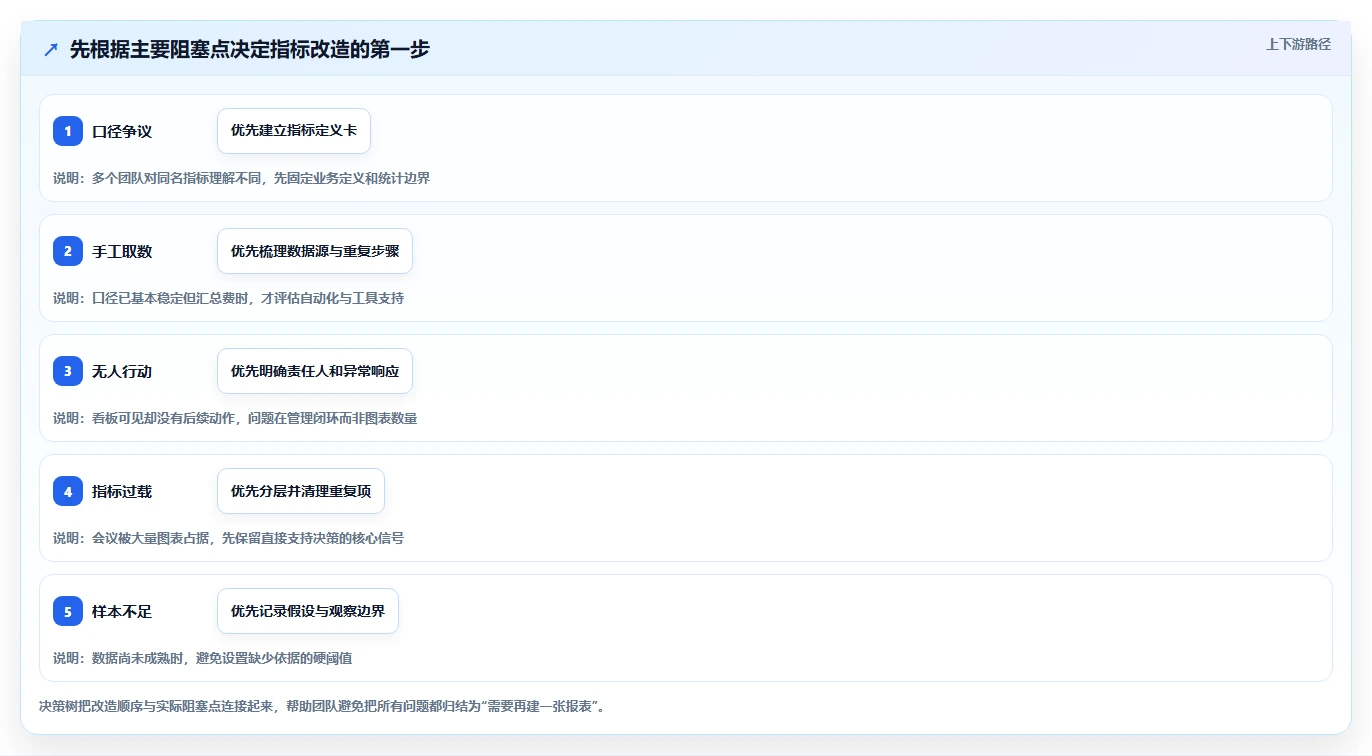This screenshot has height=756, width=1372.
Task: Click the description starting 多个团队对同名指标理解不同
Action: pos(241,178)
